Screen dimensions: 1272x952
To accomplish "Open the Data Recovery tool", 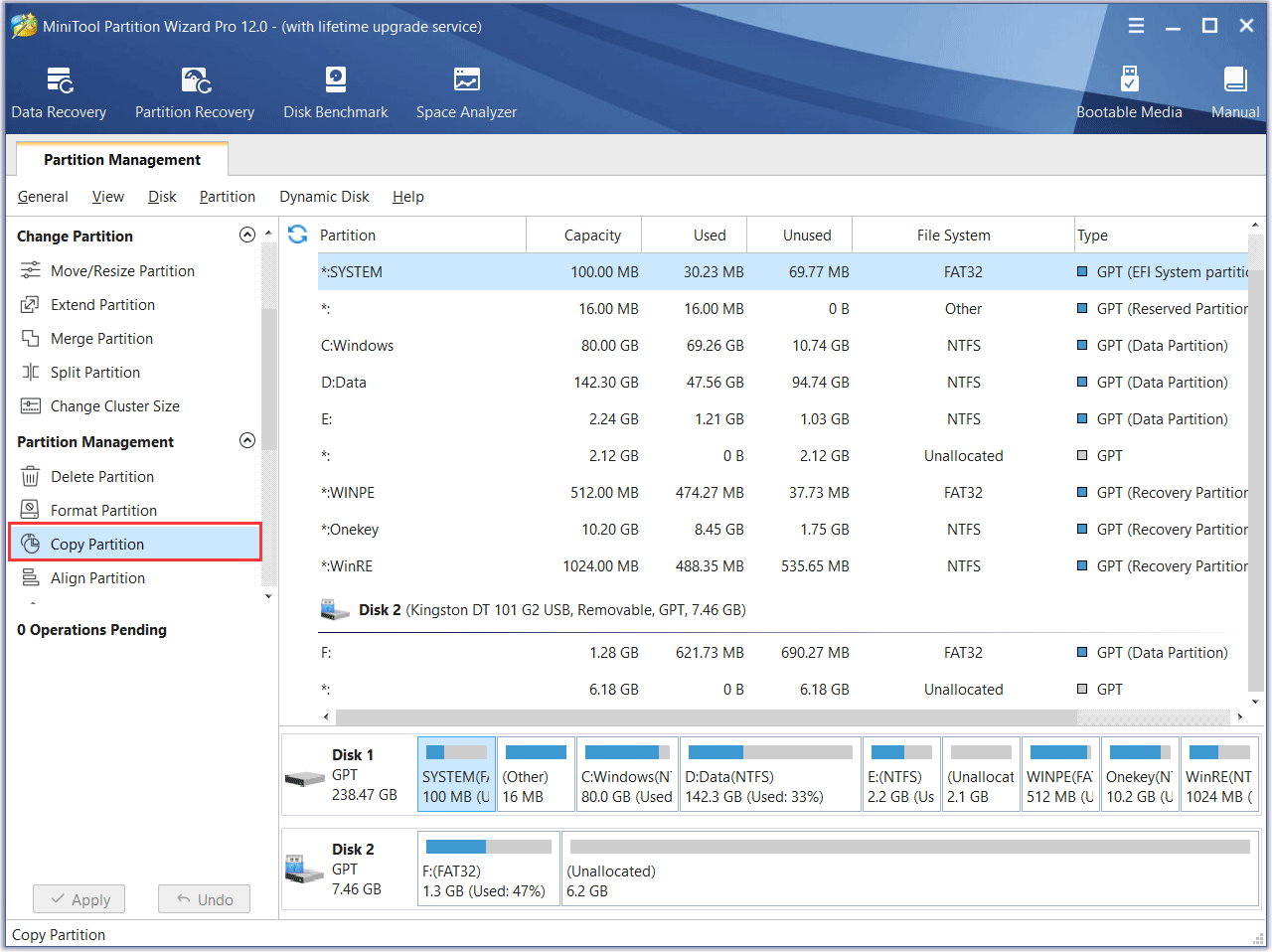I will tap(59, 93).
